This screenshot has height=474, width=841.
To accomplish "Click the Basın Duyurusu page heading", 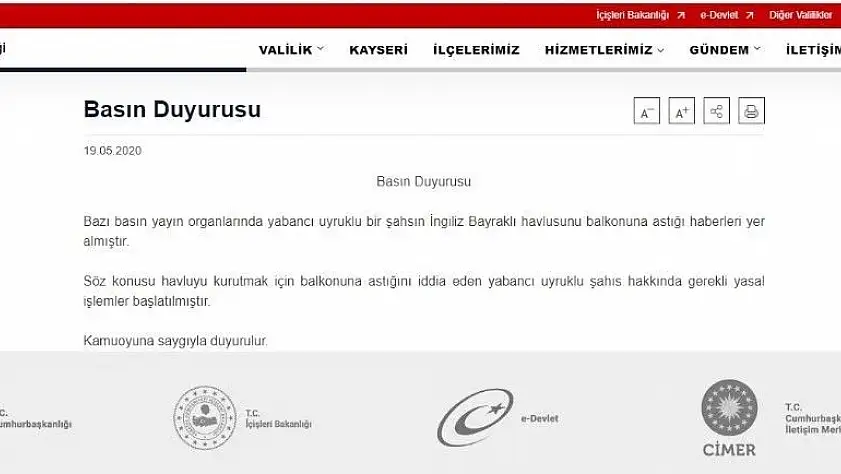I will pyautogui.click(x=172, y=109).
